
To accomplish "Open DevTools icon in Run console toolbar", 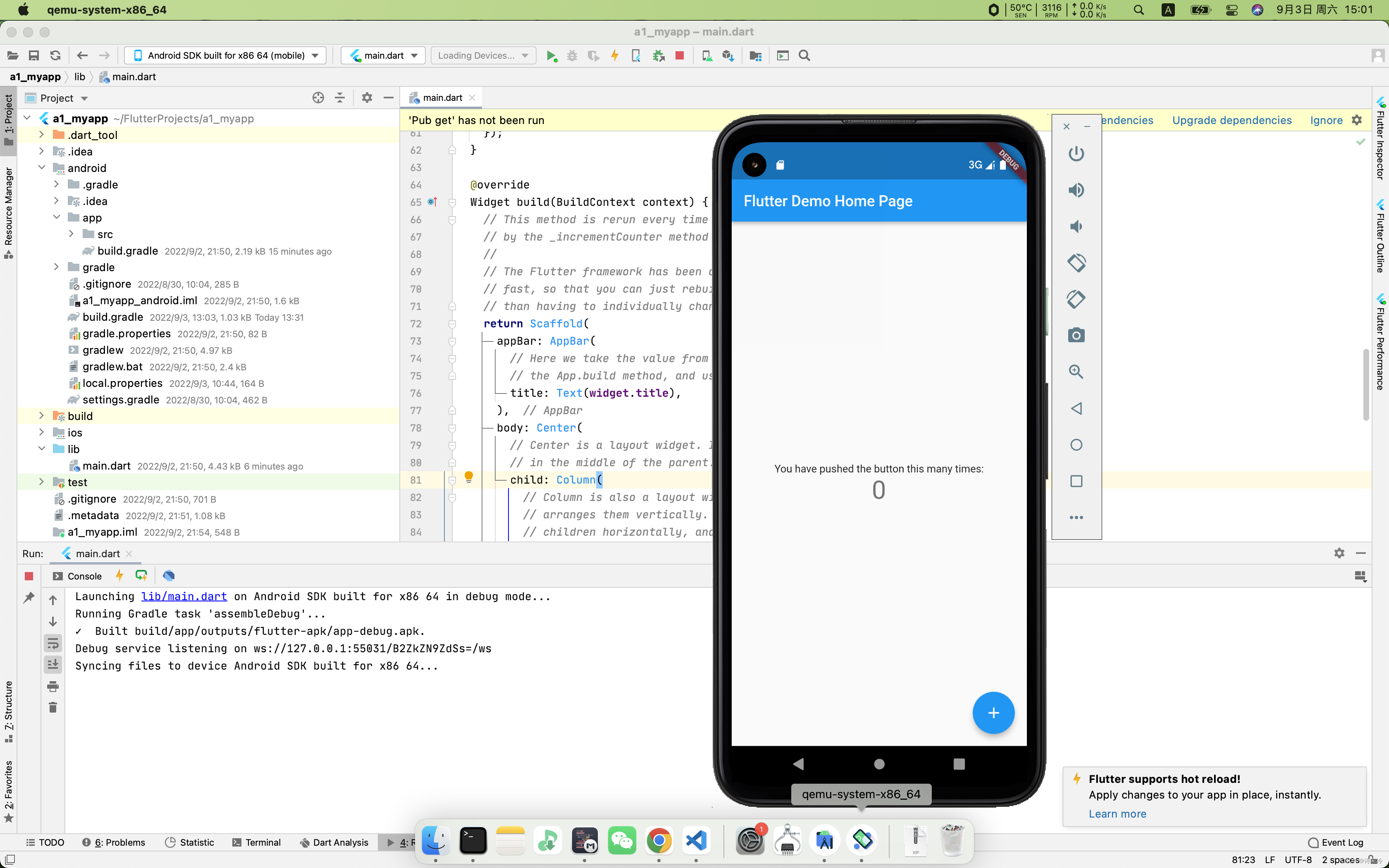I will click(x=169, y=575).
